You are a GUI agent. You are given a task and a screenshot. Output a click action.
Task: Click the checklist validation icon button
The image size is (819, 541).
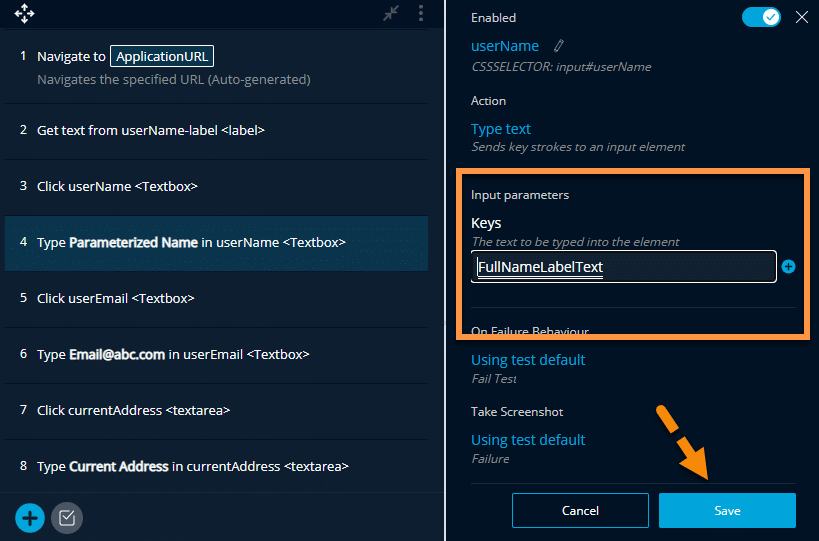coord(67,518)
